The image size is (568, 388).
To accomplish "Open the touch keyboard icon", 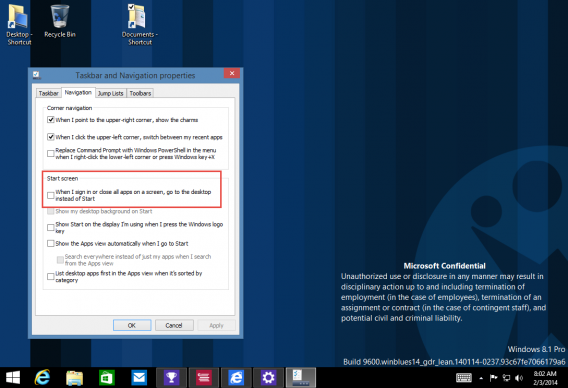I will click(x=464, y=378).
